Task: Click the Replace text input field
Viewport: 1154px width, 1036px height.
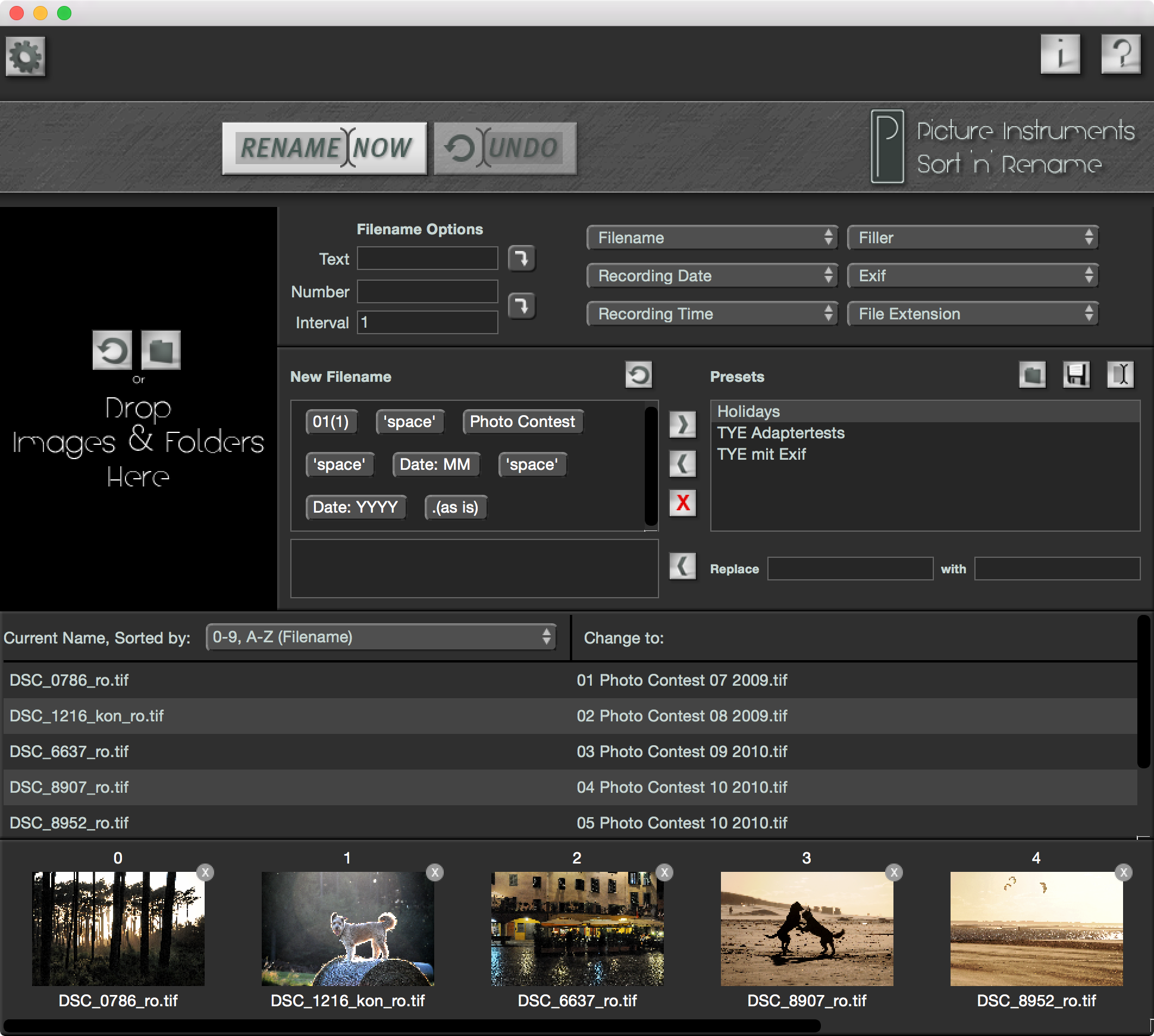Action: click(x=850, y=569)
